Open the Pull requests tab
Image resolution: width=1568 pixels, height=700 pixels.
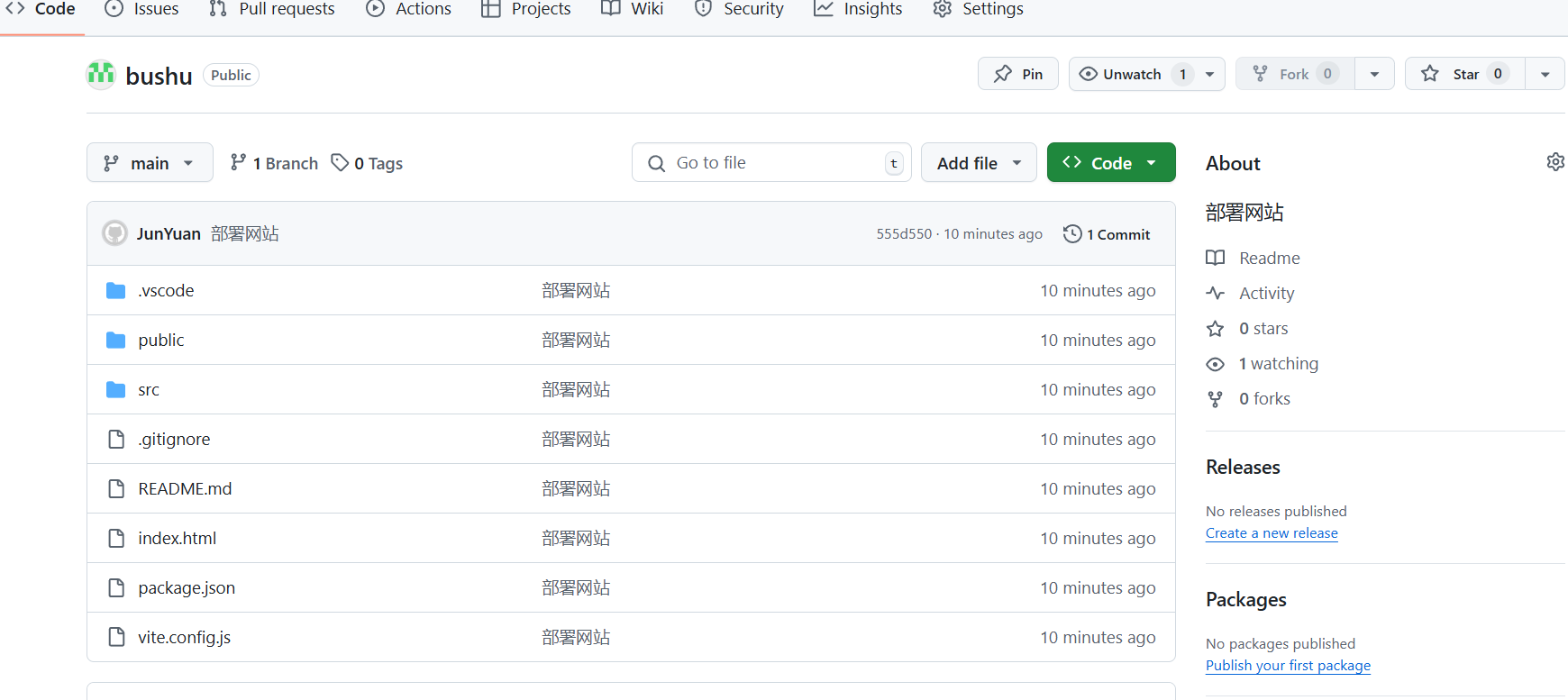tap(272, 9)
